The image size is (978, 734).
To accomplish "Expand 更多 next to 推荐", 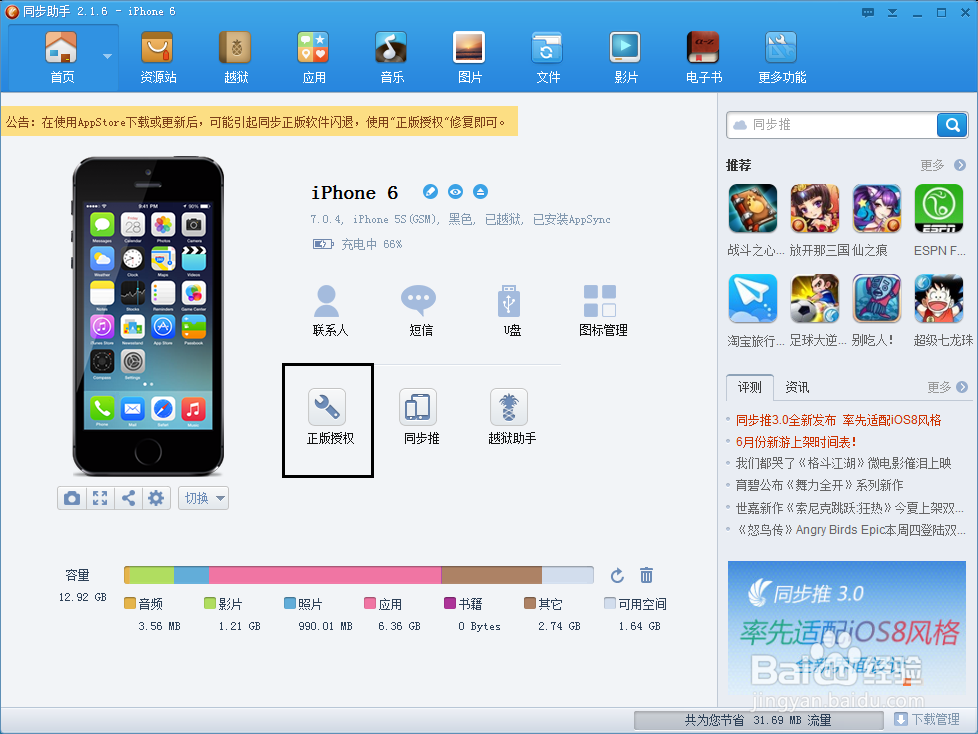I will click(942, 165).
